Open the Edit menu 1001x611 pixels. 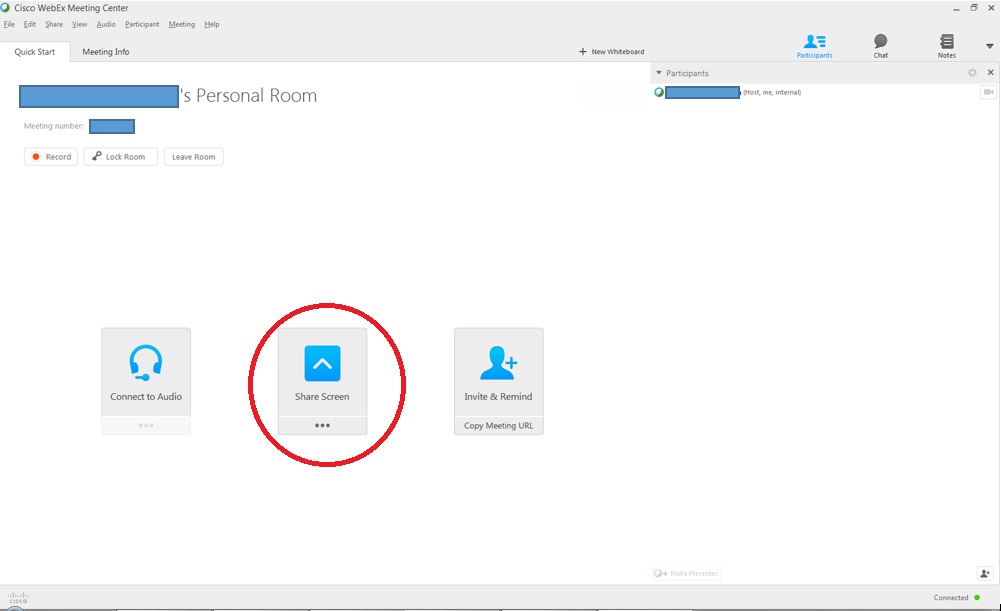tap(30, 24)
